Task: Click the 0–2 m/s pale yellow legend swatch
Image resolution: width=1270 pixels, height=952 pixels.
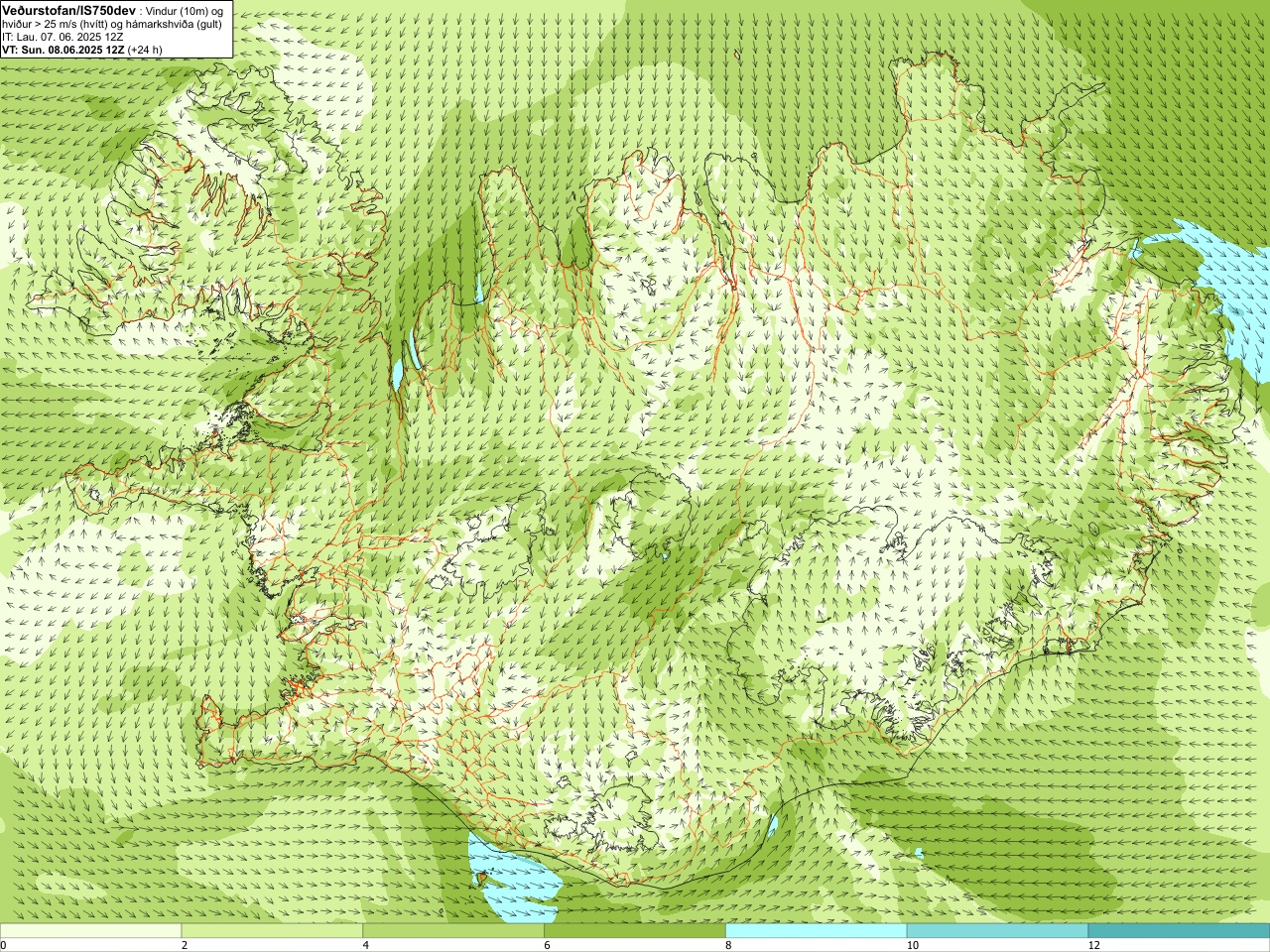Action: coord(91,931)
